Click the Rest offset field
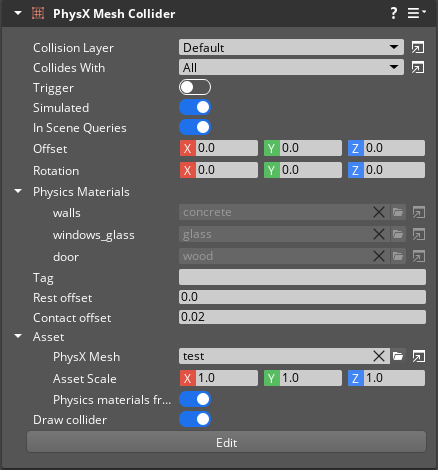 tap(302, 297)
